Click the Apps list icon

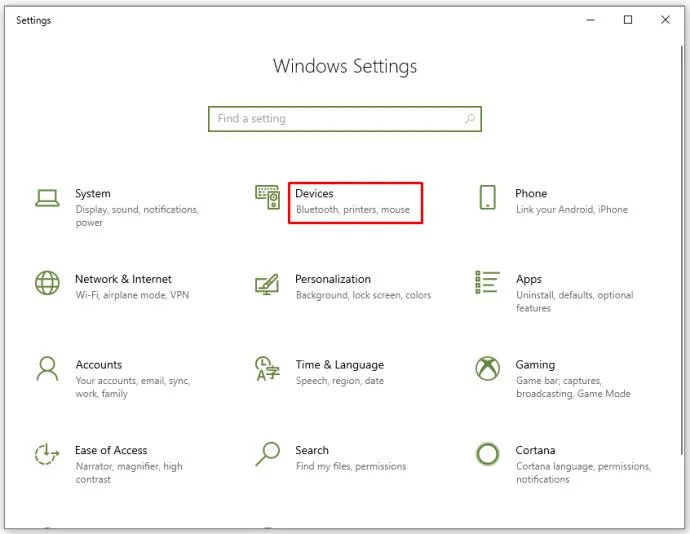pyautogui.click(x=487, y=283)
